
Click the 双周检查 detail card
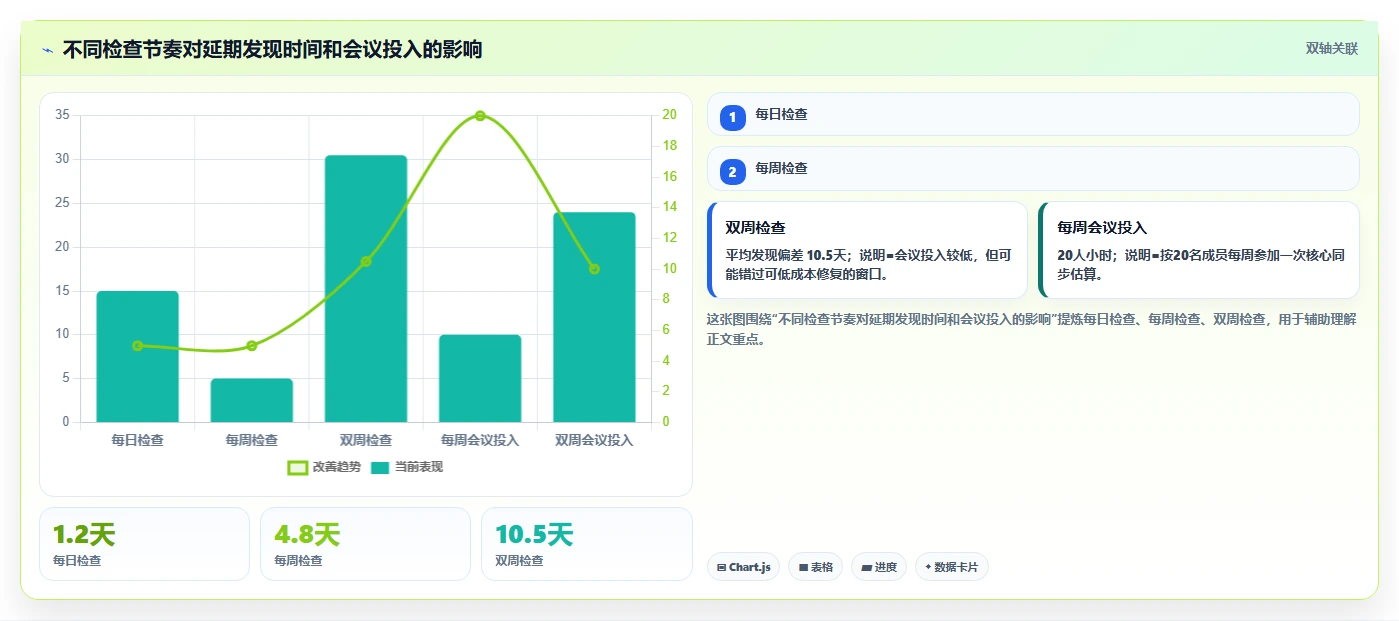[867, 250]
